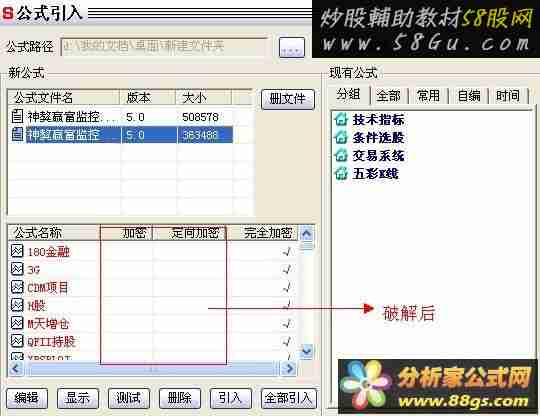Click the formula list scroll-down arrow
This screenshot has width=540, height=416.
coord(306,351)
